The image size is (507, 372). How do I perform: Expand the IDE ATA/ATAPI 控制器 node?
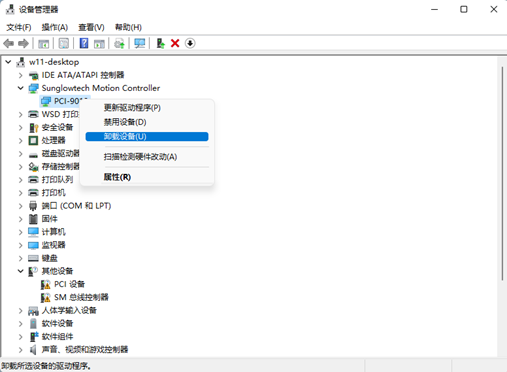(21, 75)
